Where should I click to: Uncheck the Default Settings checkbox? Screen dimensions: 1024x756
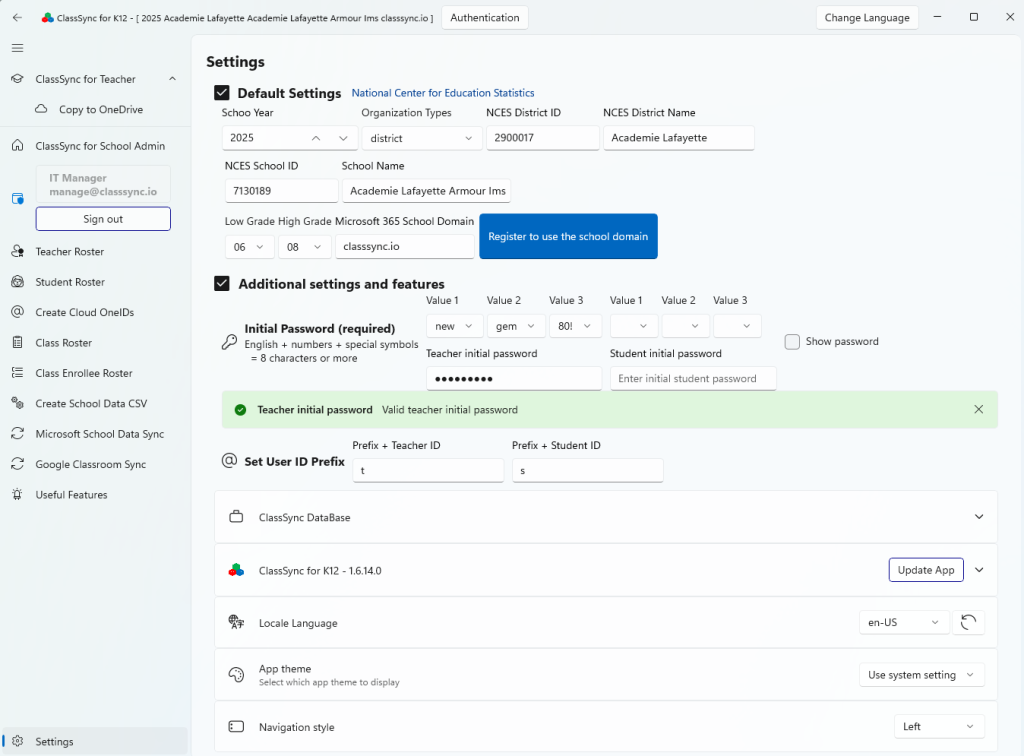coord(222,93)
